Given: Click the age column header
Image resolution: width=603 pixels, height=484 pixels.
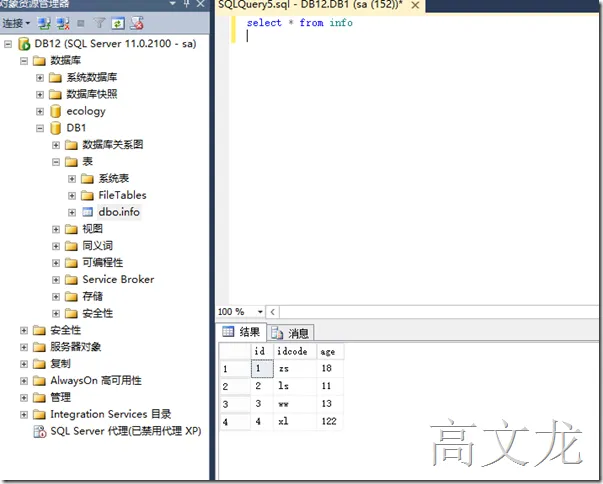Looking at the screenshot, I should click(330, 351).
